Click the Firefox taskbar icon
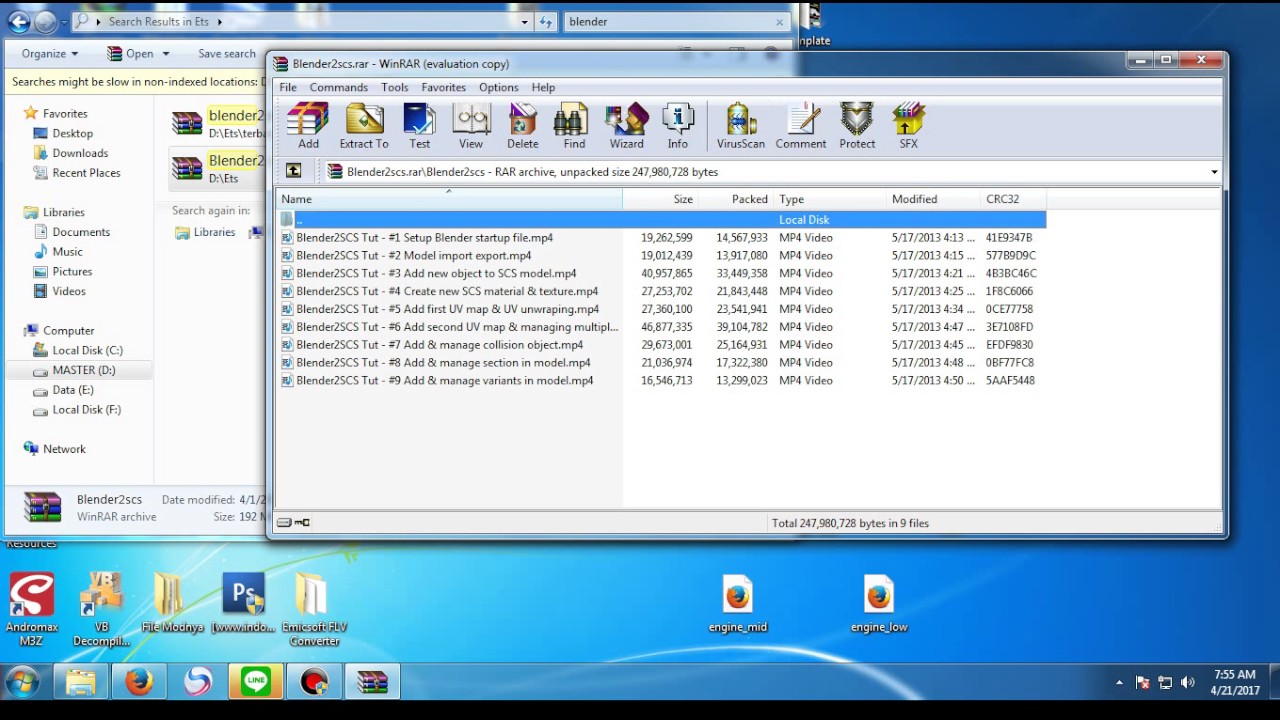The width and height of the screenshot is (1280, 720). 139,682
